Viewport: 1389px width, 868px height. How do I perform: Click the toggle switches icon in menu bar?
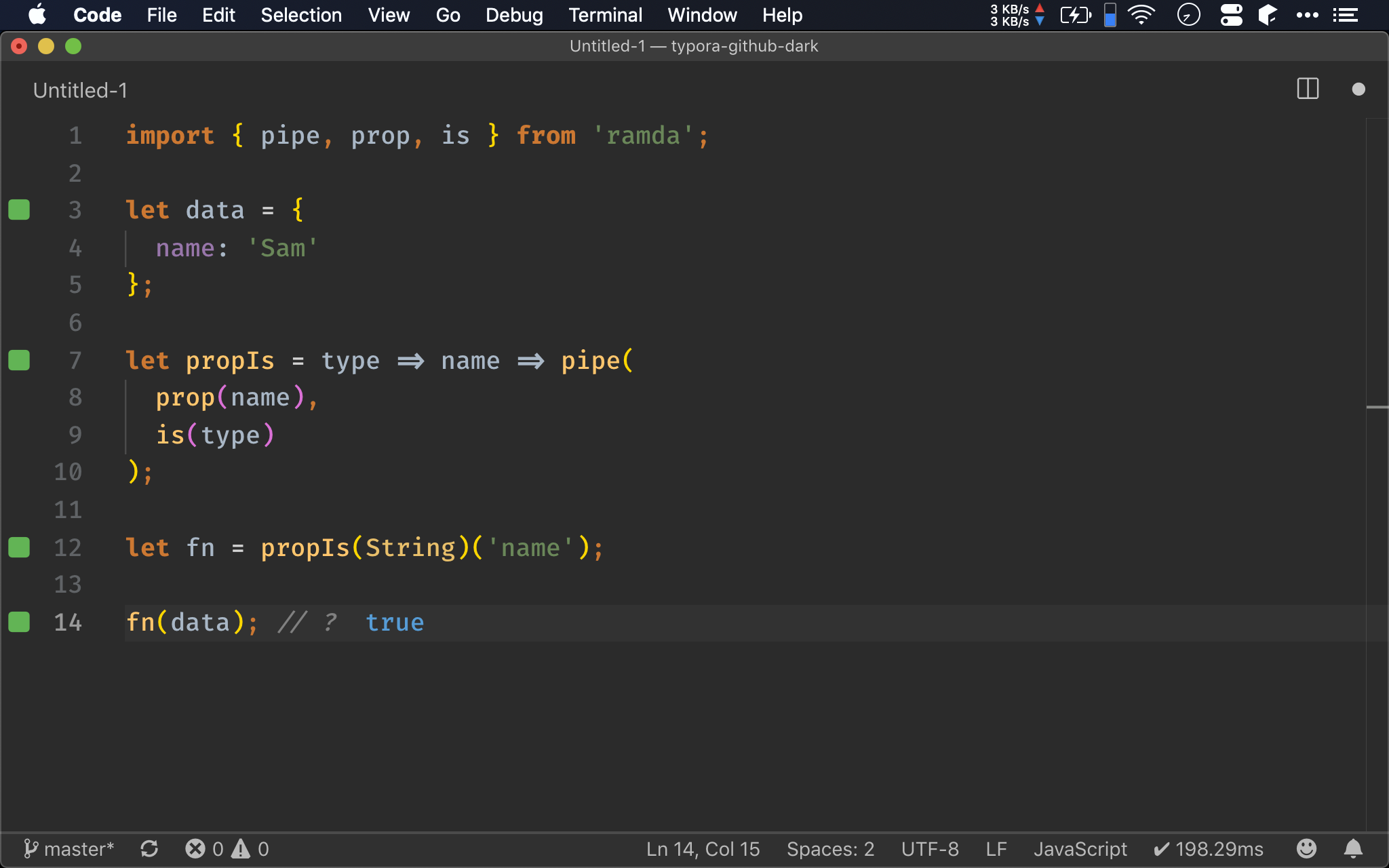click(1231, 15)
